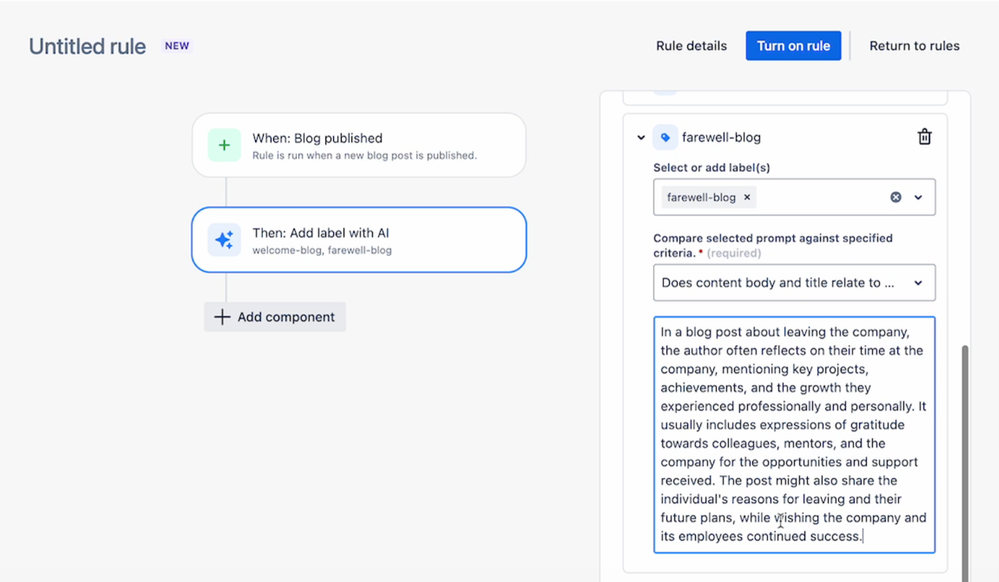Click the 'Untitled rule' title

tap(87, 47)
